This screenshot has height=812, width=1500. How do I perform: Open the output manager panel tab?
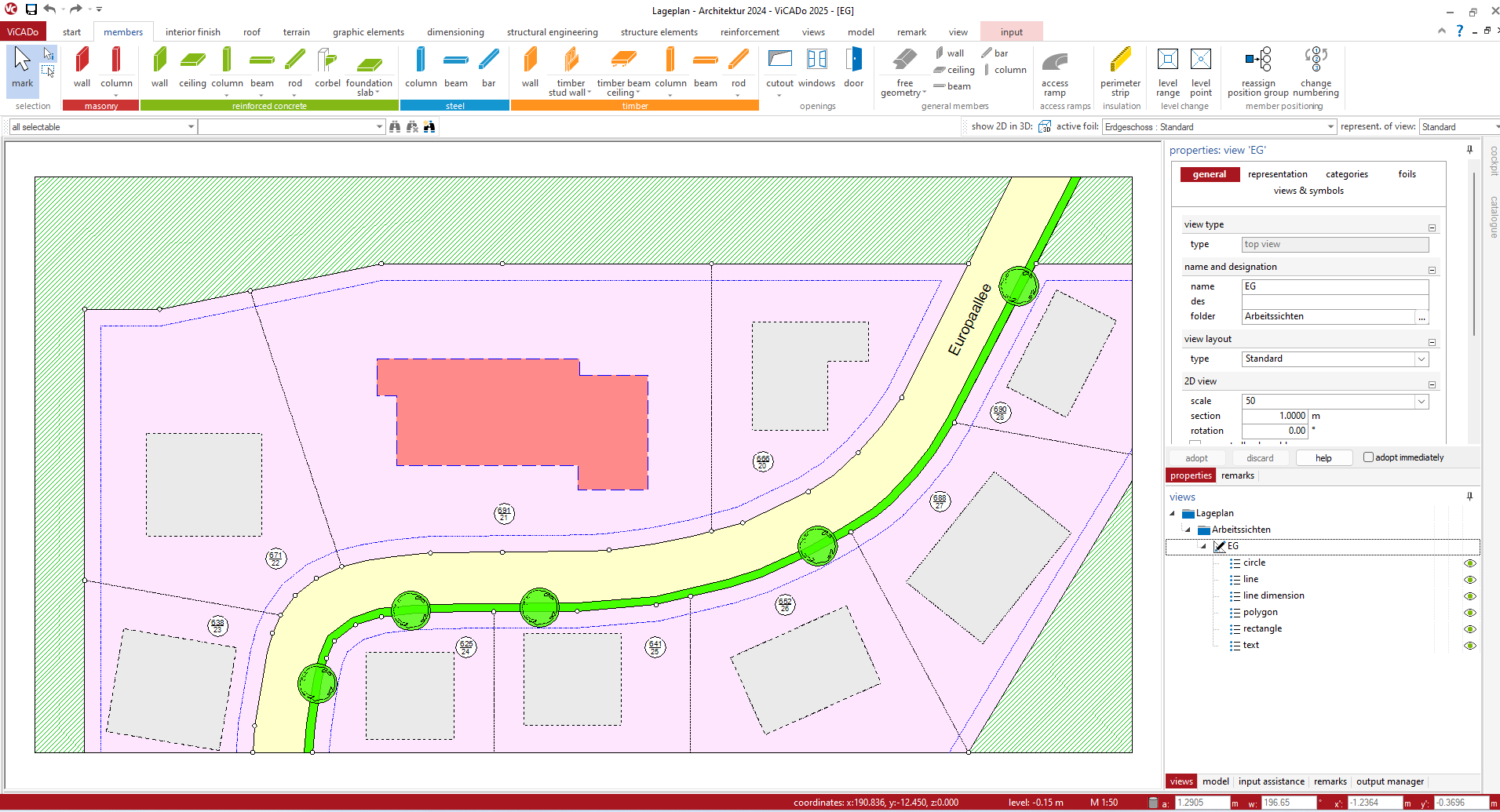(x=1389, y=781)
